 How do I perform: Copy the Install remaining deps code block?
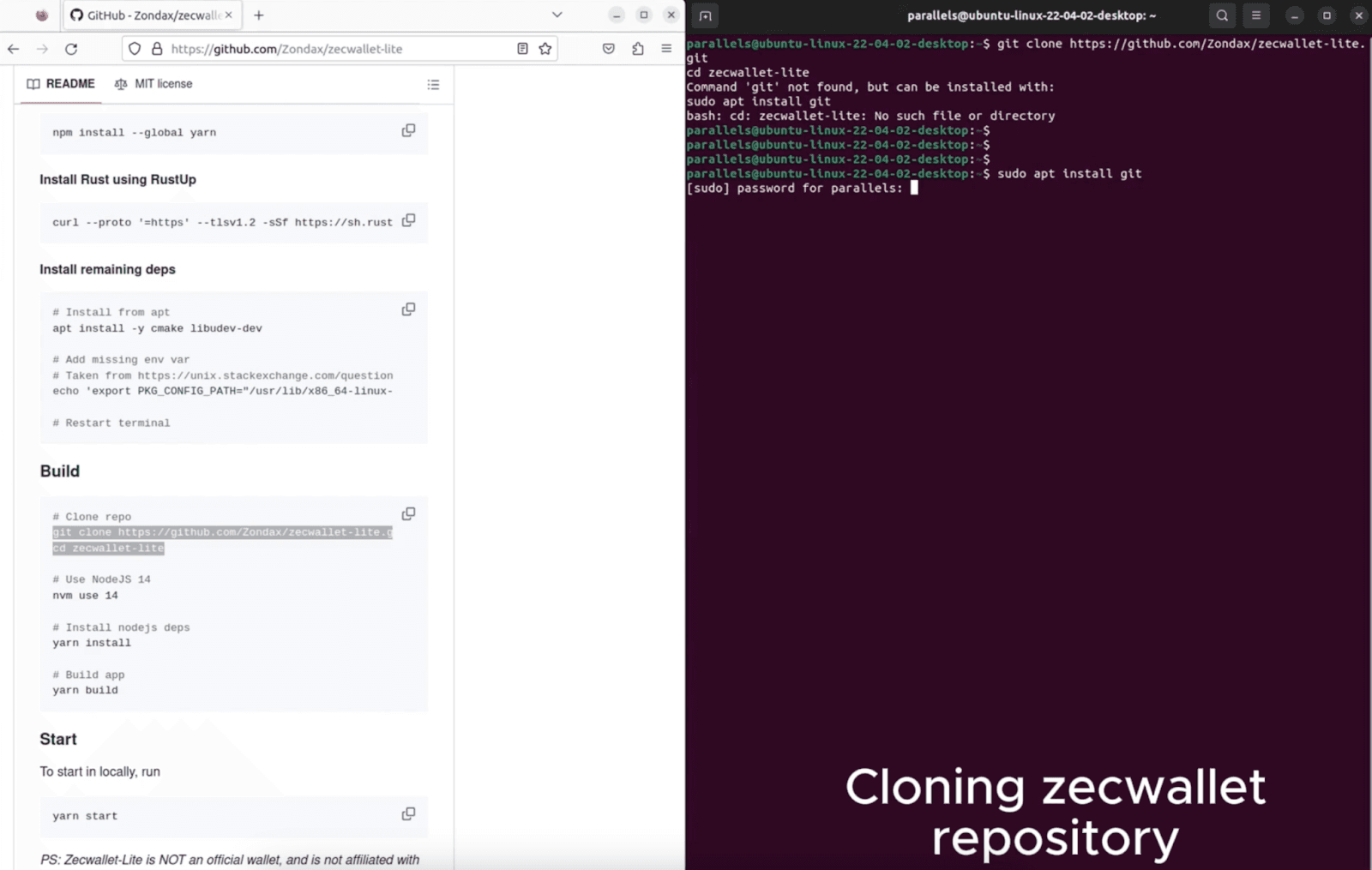pos(408,309)
